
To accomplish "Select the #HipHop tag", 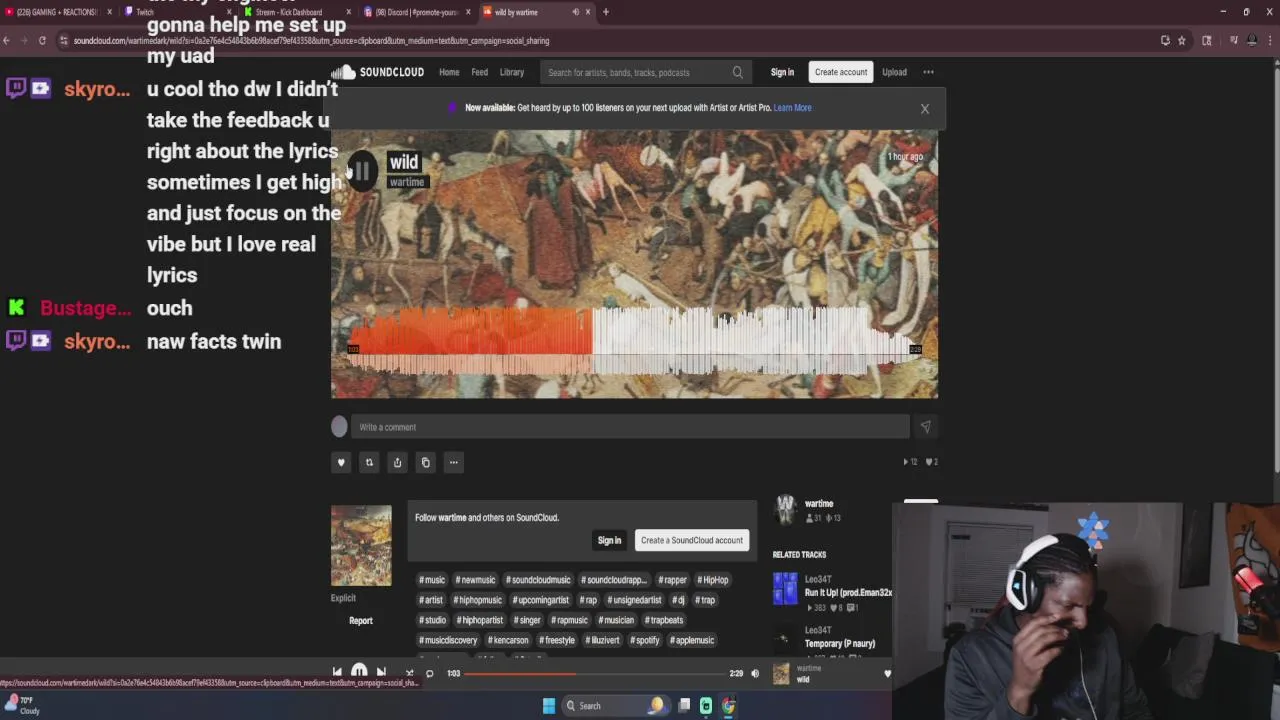I will 715,580.
